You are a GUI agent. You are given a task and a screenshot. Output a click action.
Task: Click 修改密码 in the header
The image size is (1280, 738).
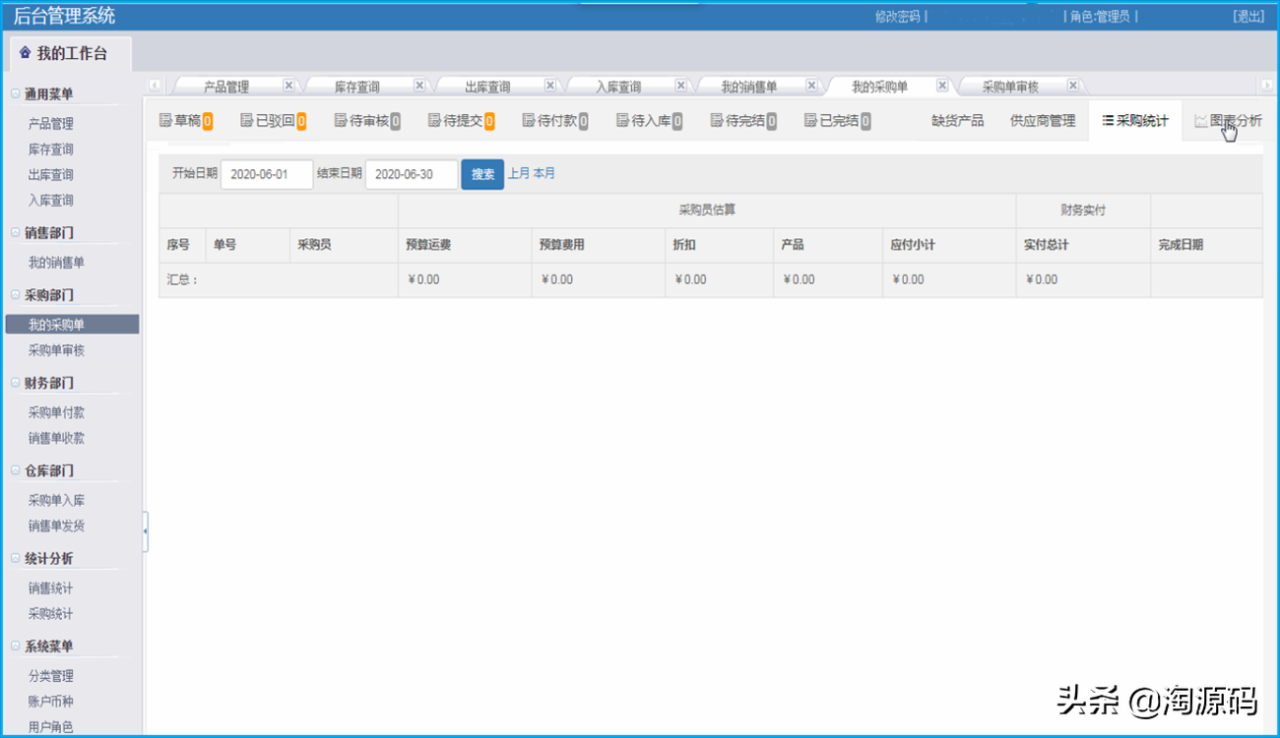point(897,16)
